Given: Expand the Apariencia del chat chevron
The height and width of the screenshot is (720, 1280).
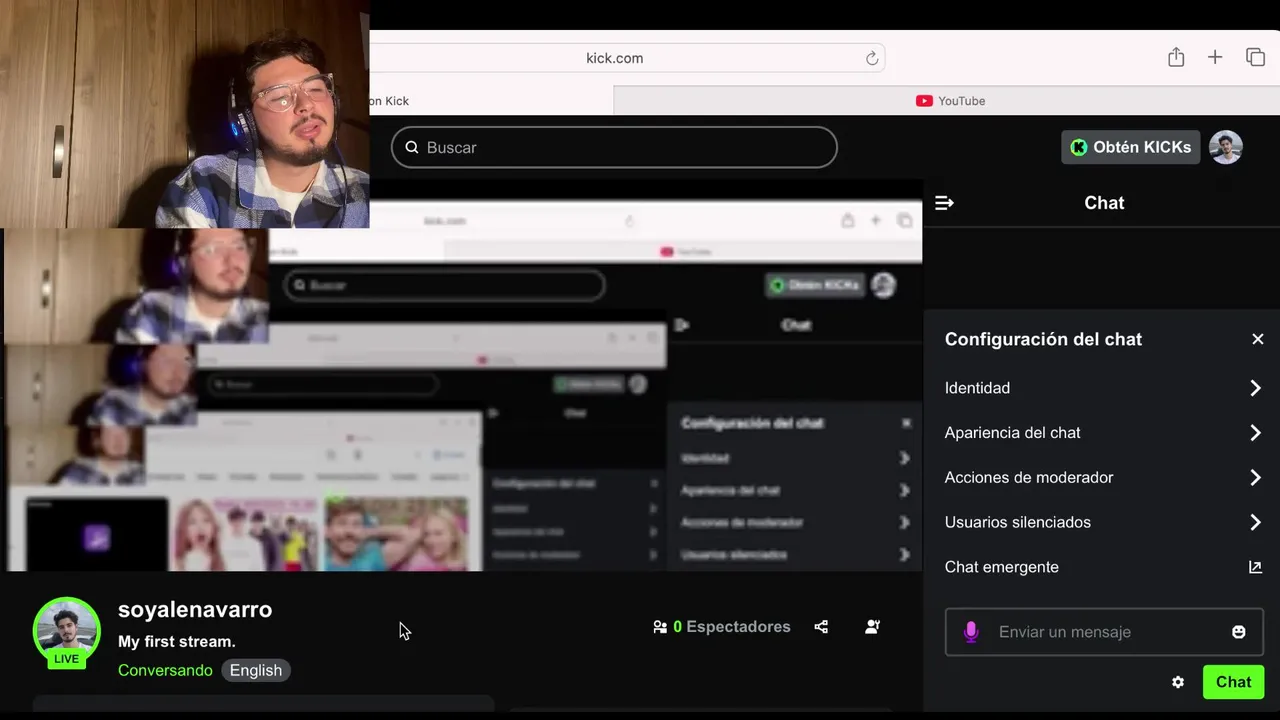Looking at the screenshot, I should coord(1255,433).
